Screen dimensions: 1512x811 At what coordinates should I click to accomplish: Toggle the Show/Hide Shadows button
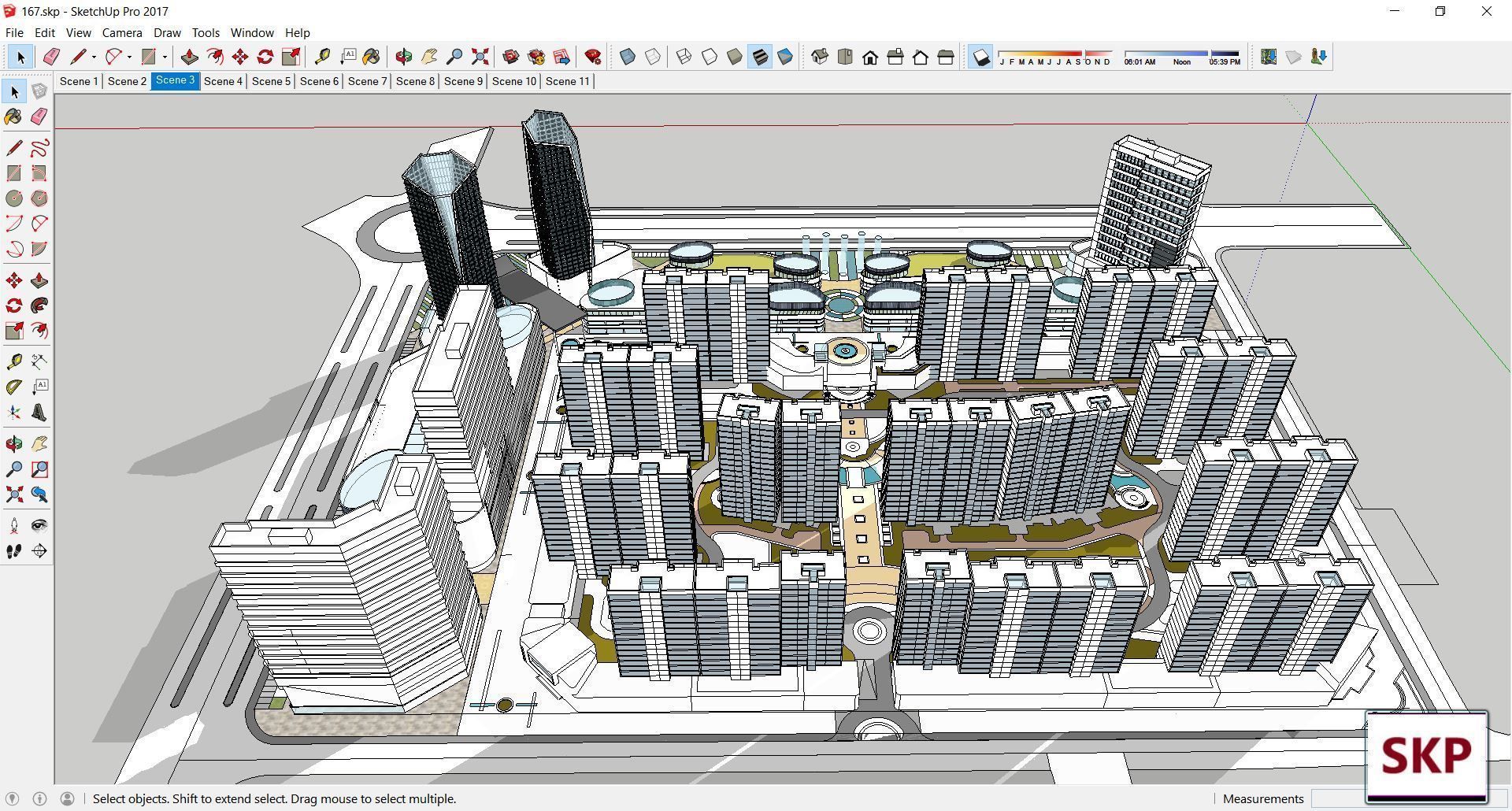[x=980, y=57]
